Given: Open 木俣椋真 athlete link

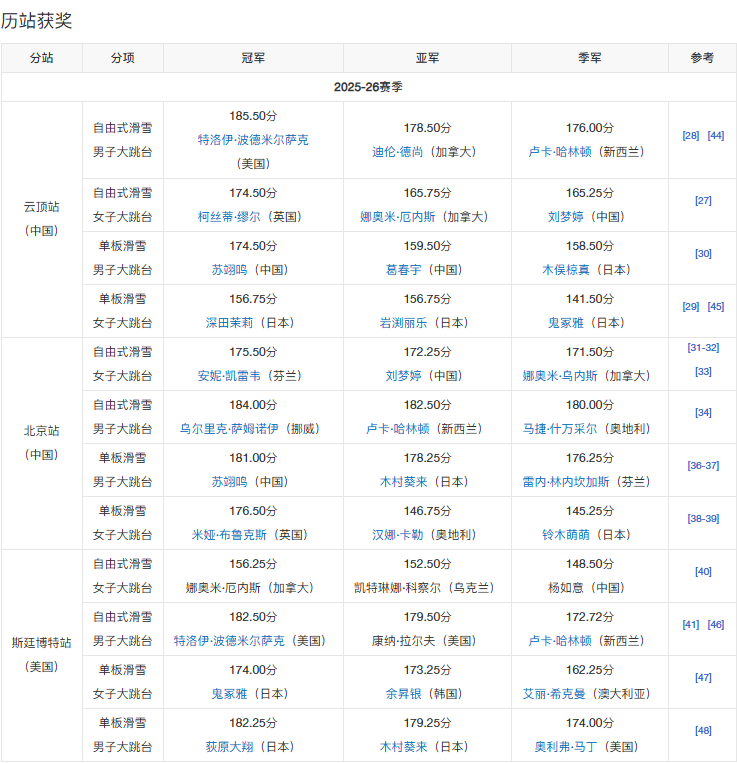Looking at the screenshot, I should click(566, 270).
